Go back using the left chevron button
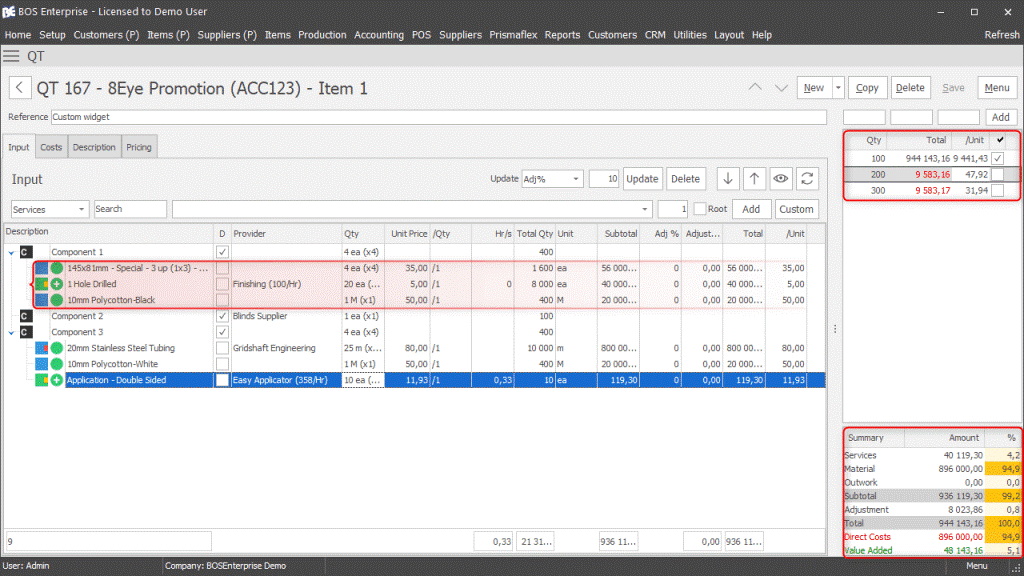The image size is (1024, 576). (20, 88)
